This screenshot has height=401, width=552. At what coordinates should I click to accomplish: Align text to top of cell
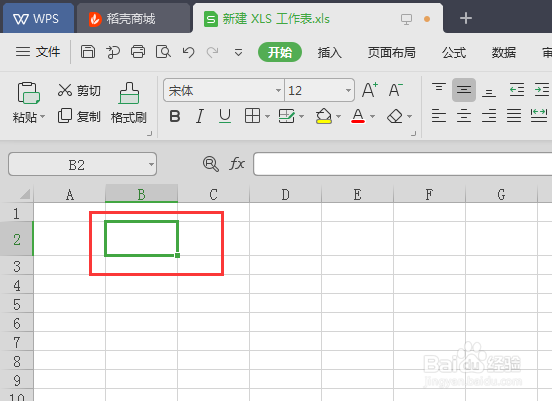coord(439,87)
